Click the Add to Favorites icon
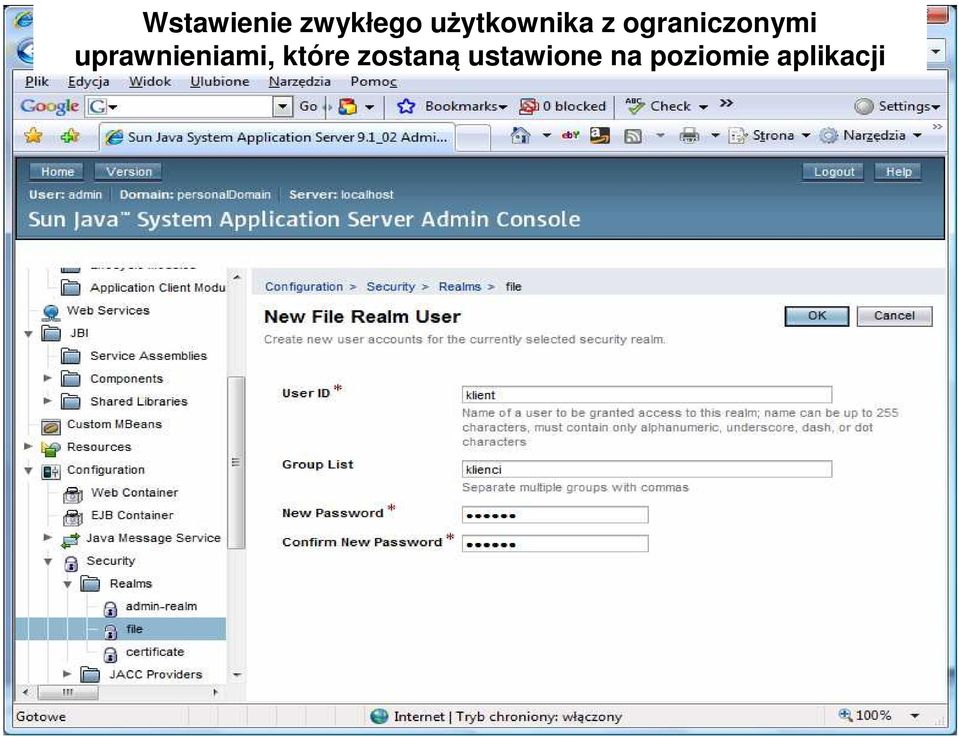This screenshot has height=737, width=959. (70, 136)
